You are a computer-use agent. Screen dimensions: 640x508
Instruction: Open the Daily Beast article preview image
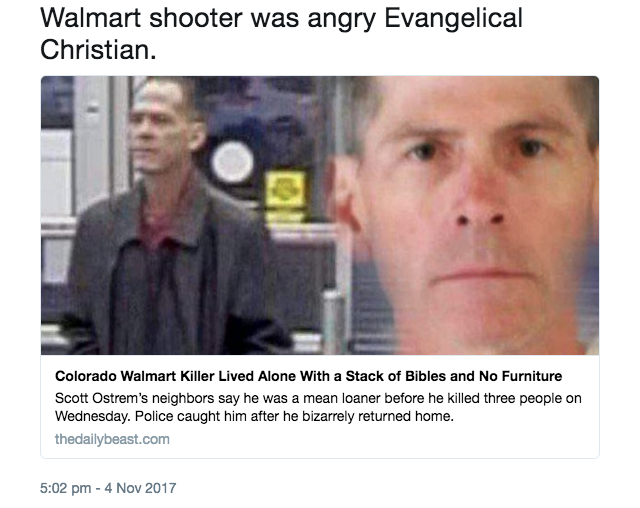coord(320,215)
